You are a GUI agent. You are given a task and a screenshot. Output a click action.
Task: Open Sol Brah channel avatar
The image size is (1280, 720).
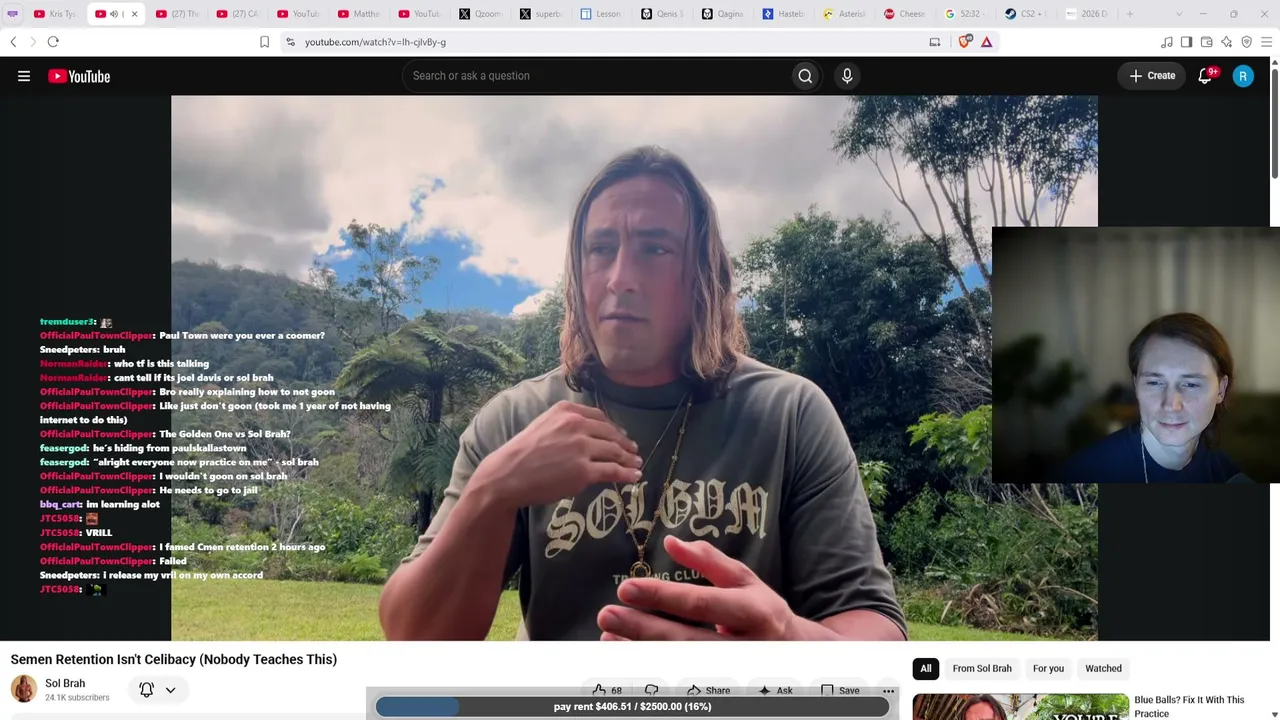(x=24, y=689)
